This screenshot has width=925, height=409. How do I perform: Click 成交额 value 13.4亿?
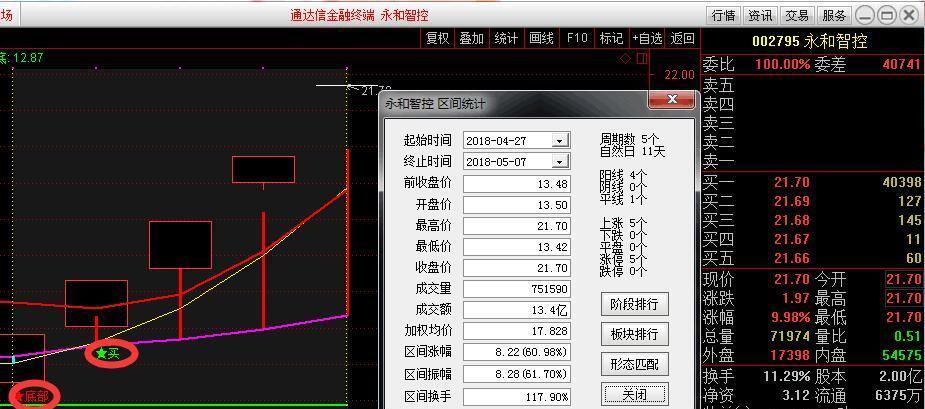tap(517, 310)
